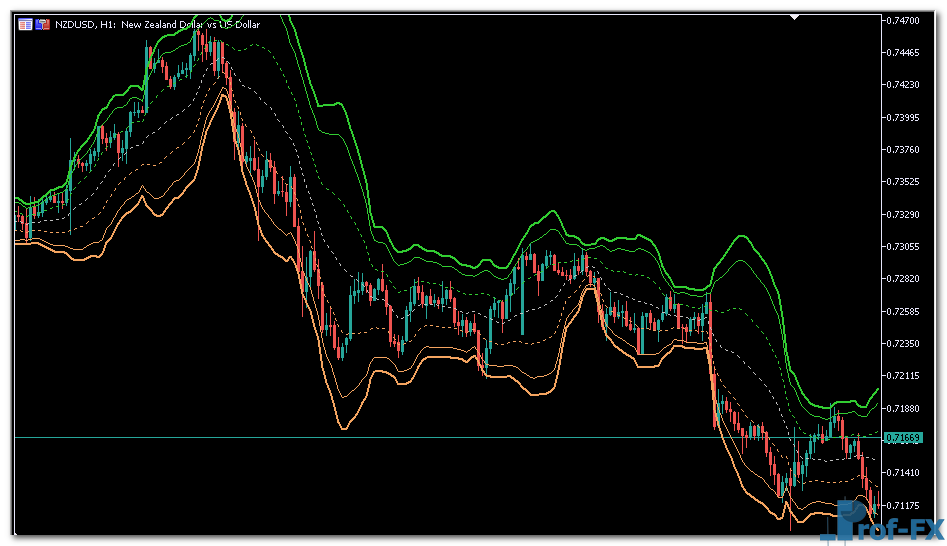This screenshot has height=546, width=947.
Task: Select the 0.72115 price scale label
Action: click(x=904, y=376)
